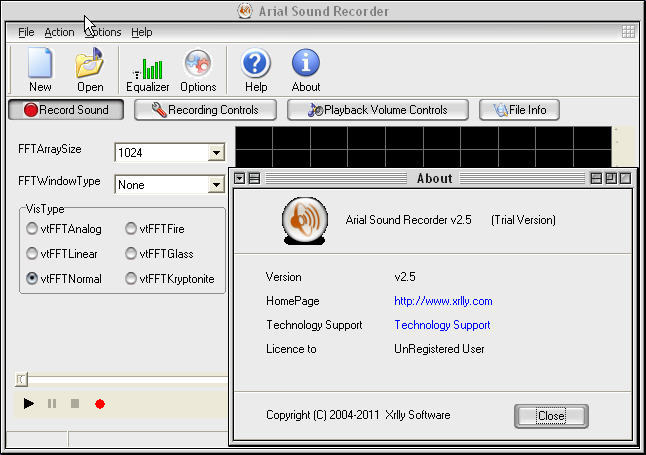Viewport: 646px width, 455px height.
Task: Visit the http://www.xrlly.com homepage link
Action: point(443,301)
